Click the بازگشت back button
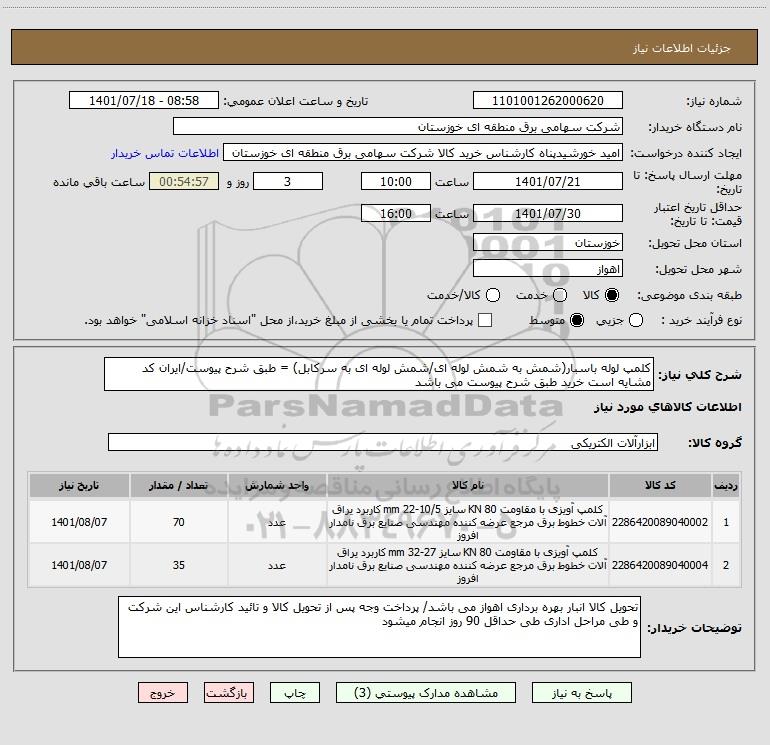The width and height of the screenshot is (770, 745). (229, 692)
